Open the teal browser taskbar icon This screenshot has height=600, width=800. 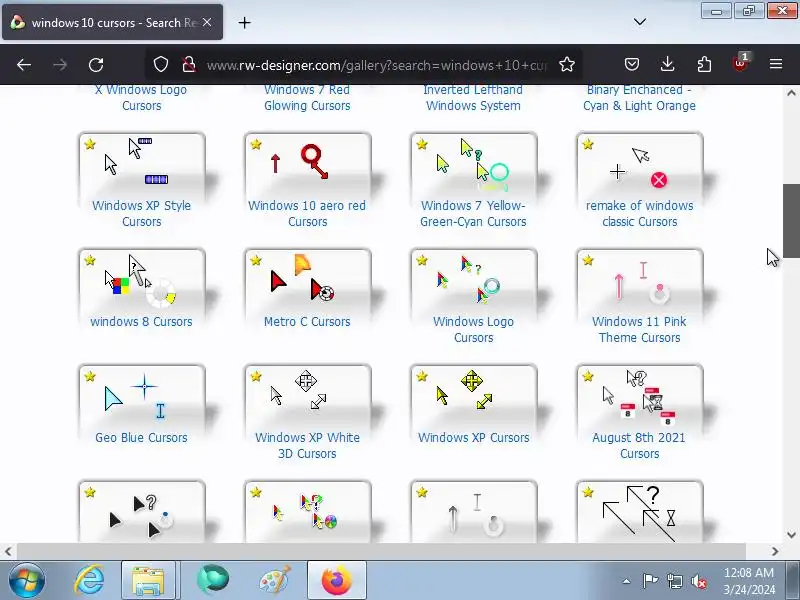pos(213,580)
